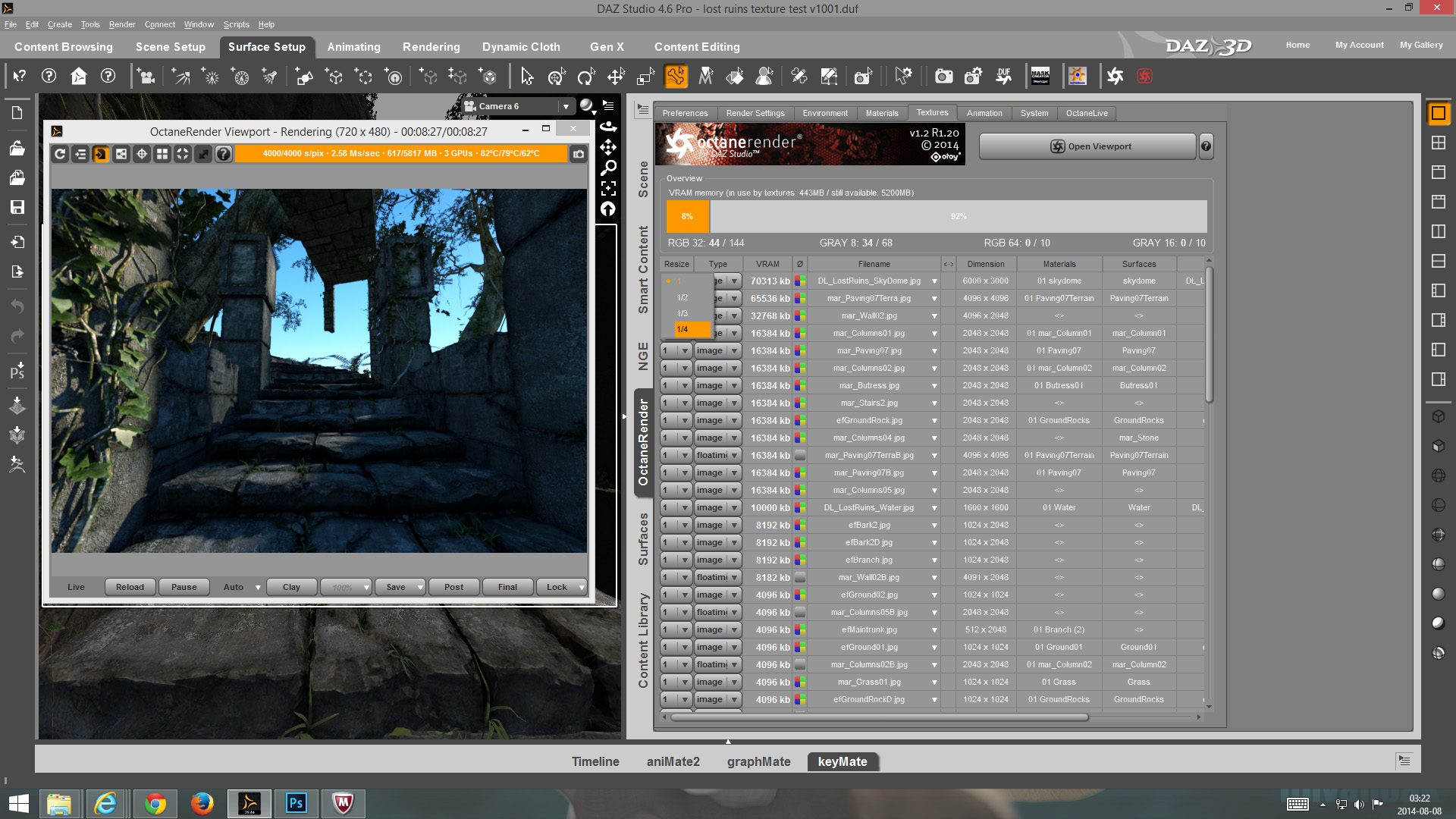This screenshot has width=1456, height=819.
Task: Click the VRAM usage 8% orange bar
Action: click(687, 216)
